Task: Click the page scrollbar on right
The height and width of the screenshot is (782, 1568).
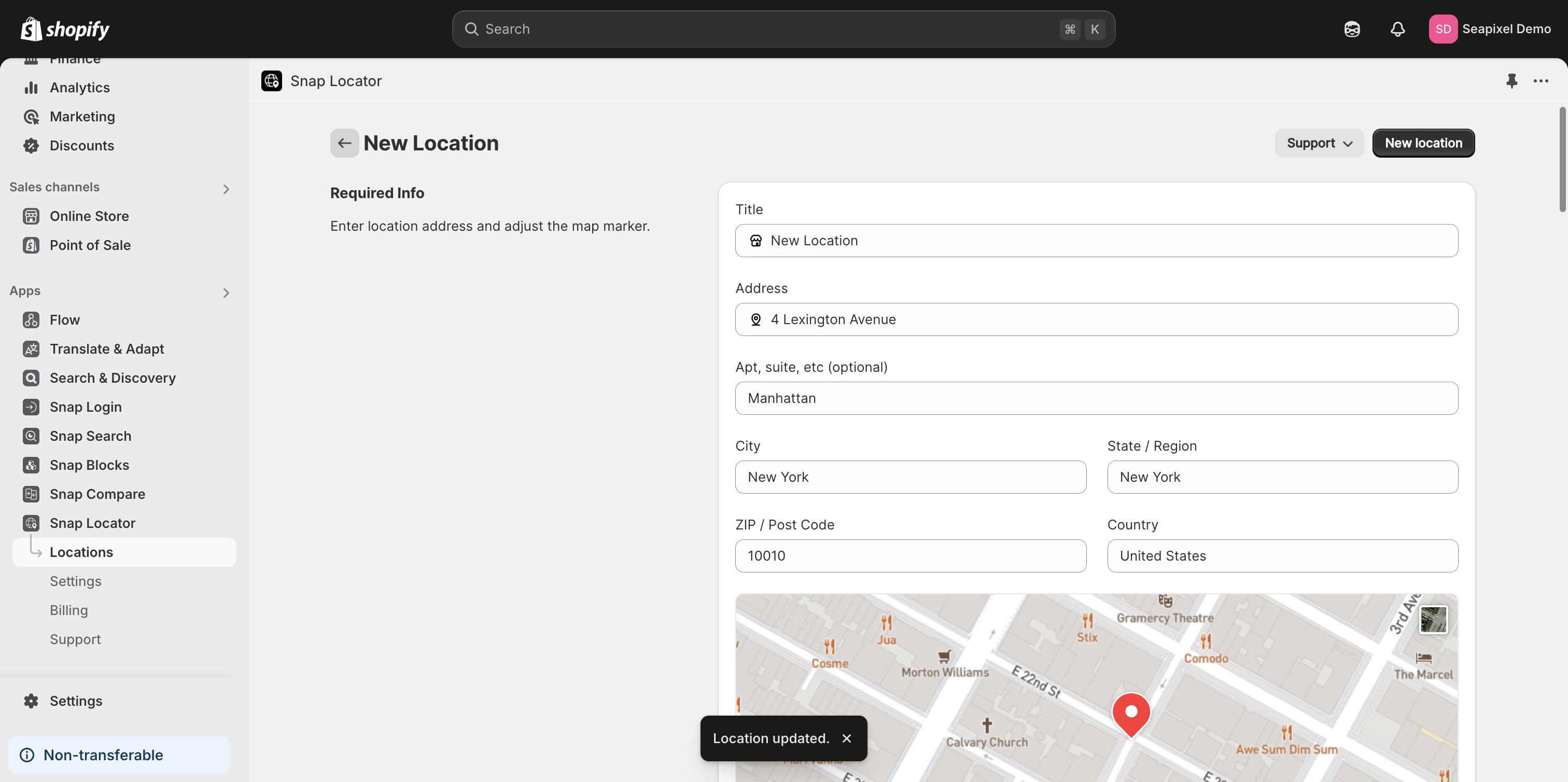Action: (1562, 159)
